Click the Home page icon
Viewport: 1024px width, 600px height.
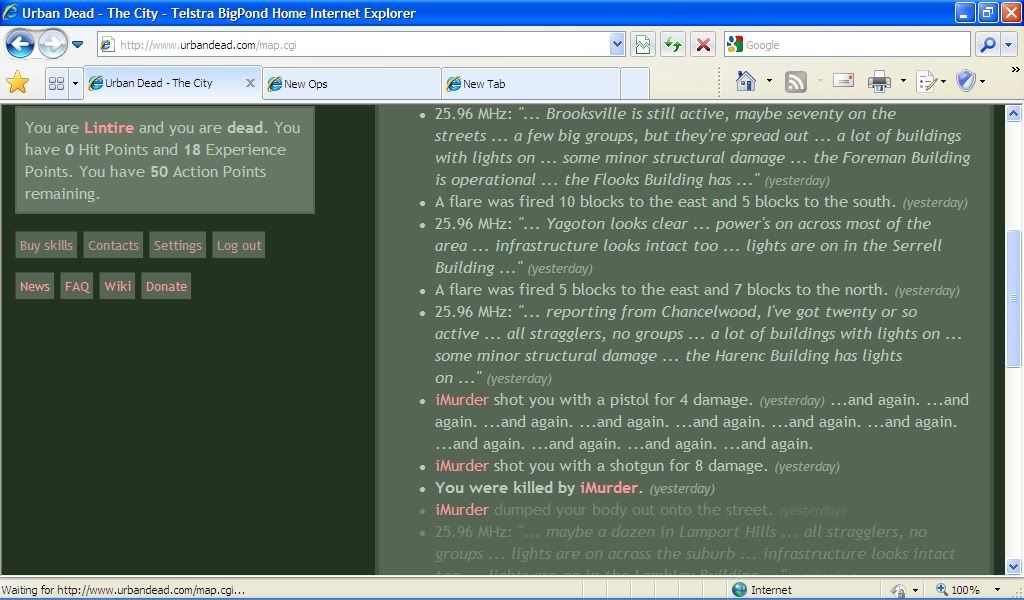coord(745,82)
